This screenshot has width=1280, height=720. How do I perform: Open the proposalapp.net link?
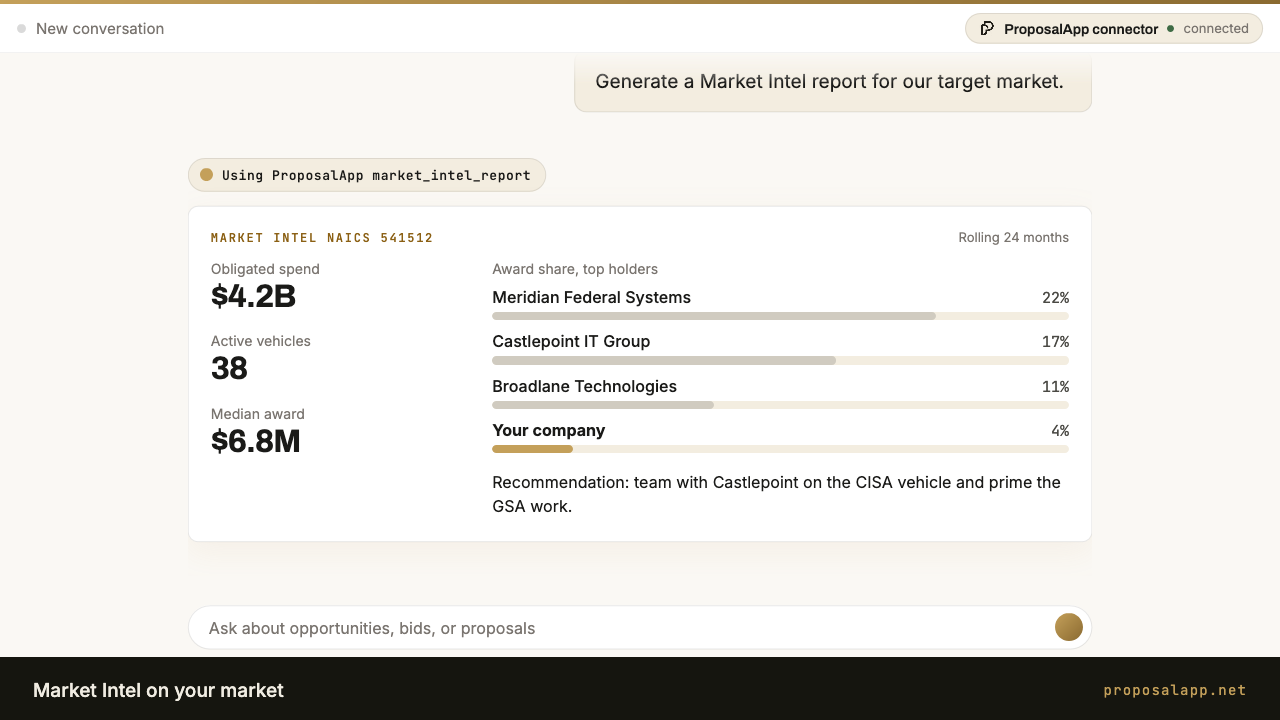[1175, 690]
